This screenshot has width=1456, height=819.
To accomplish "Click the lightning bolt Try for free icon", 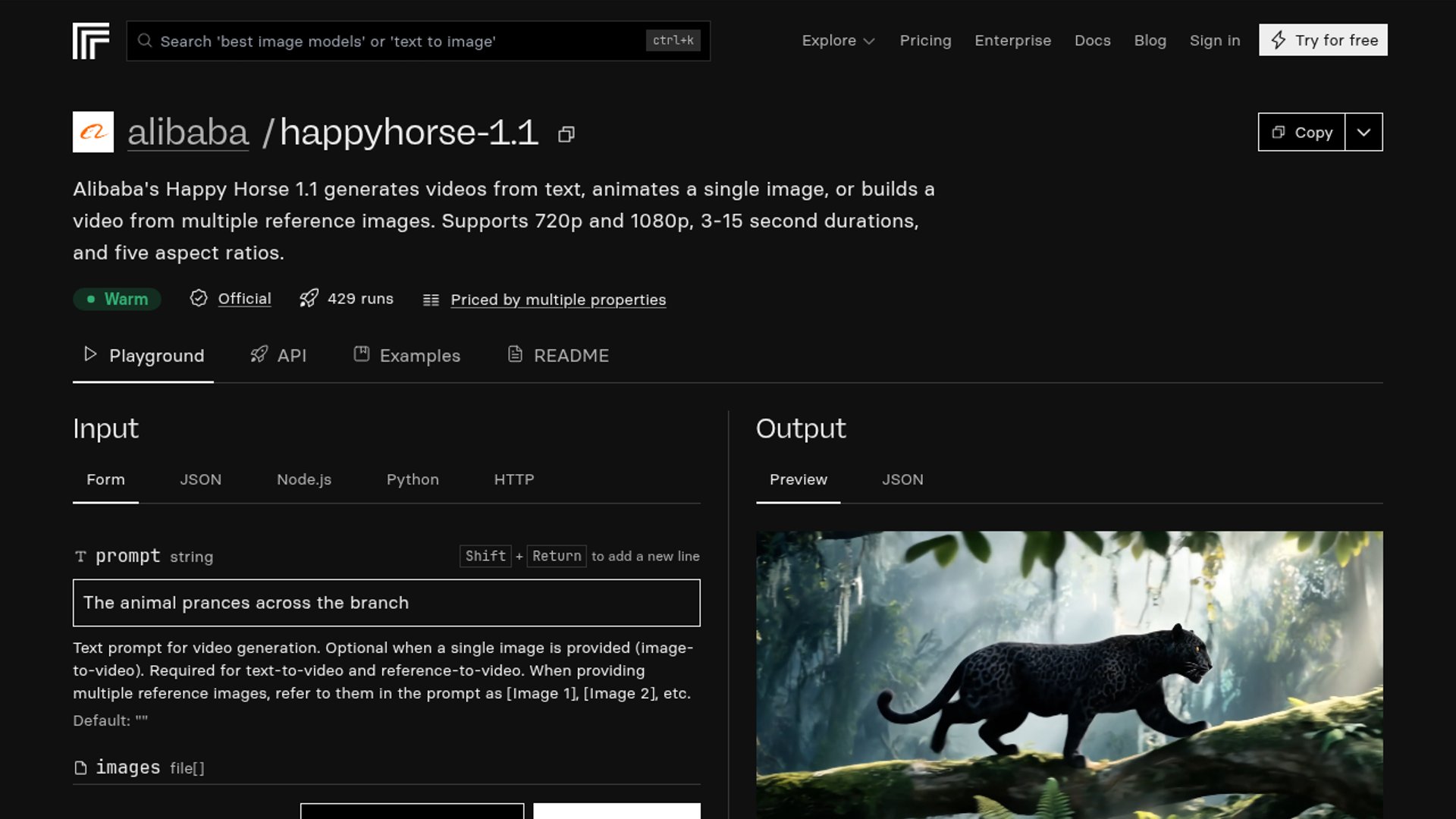I will 1279,40.
